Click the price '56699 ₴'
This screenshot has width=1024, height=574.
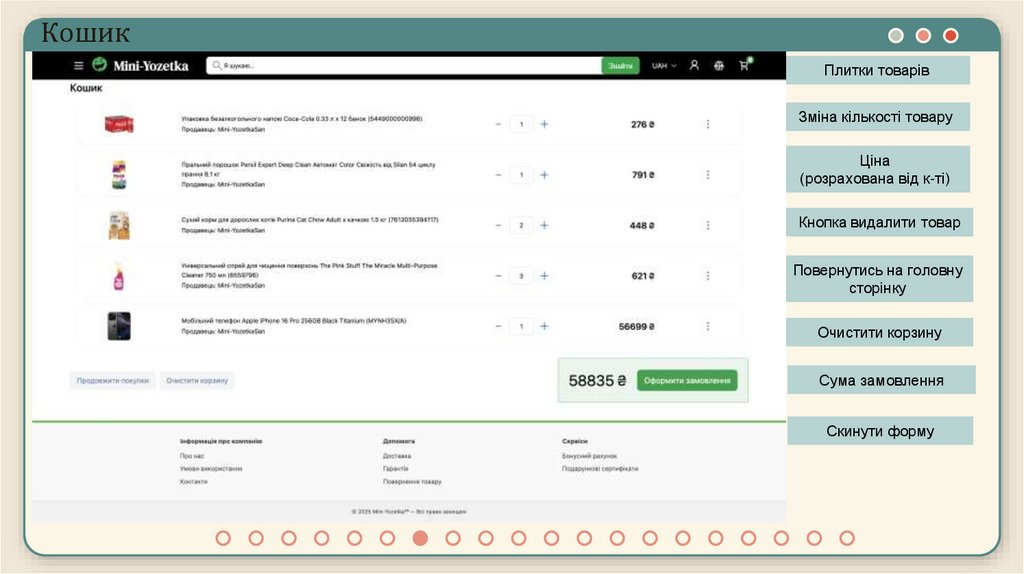pyautogui.click(x=637, y=327)
